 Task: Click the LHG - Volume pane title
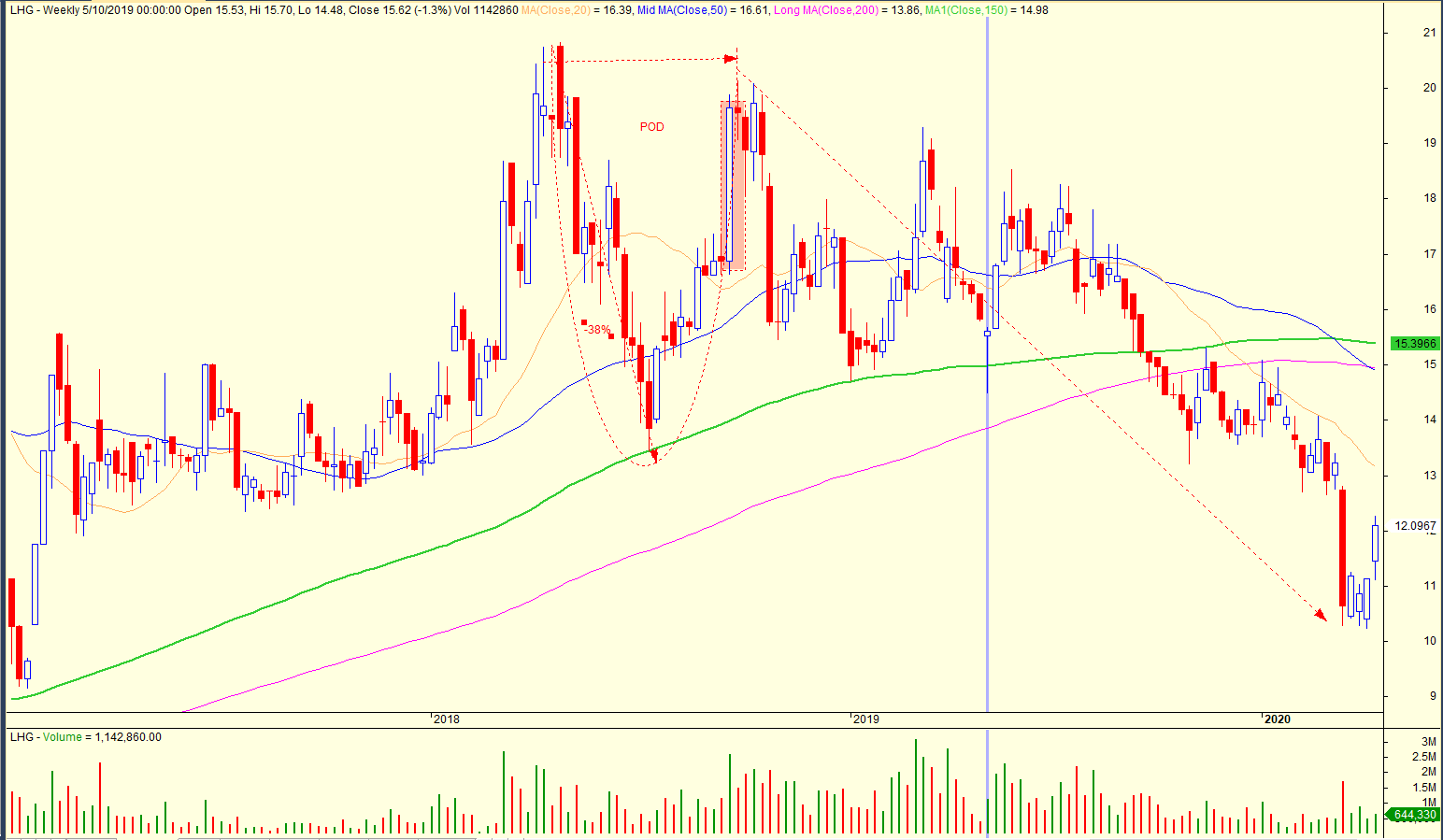pos(86,737)
